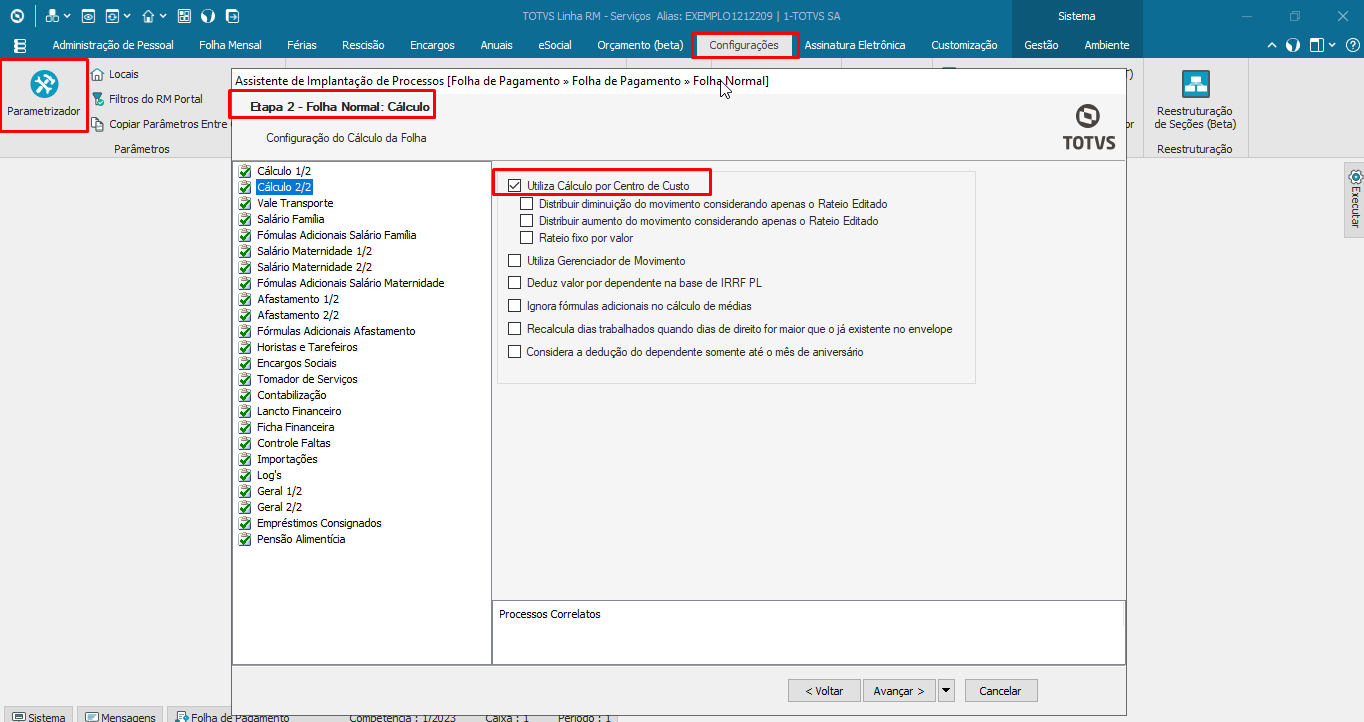Open the eSocial tab
This screenshot has width=1364, height=722.
point(555,45)
